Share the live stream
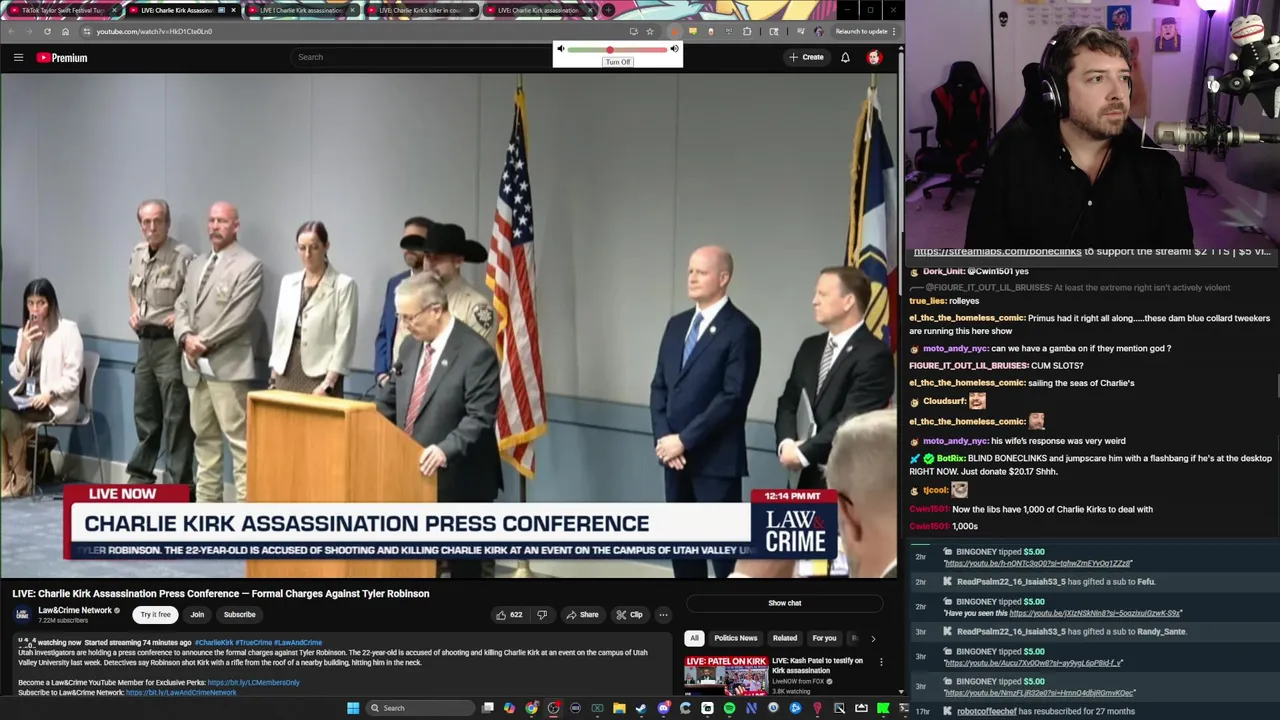 pos(582,615)
